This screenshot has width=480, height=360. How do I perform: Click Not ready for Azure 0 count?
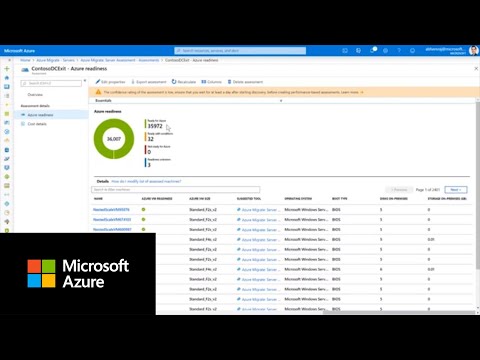tap(149, 152)
